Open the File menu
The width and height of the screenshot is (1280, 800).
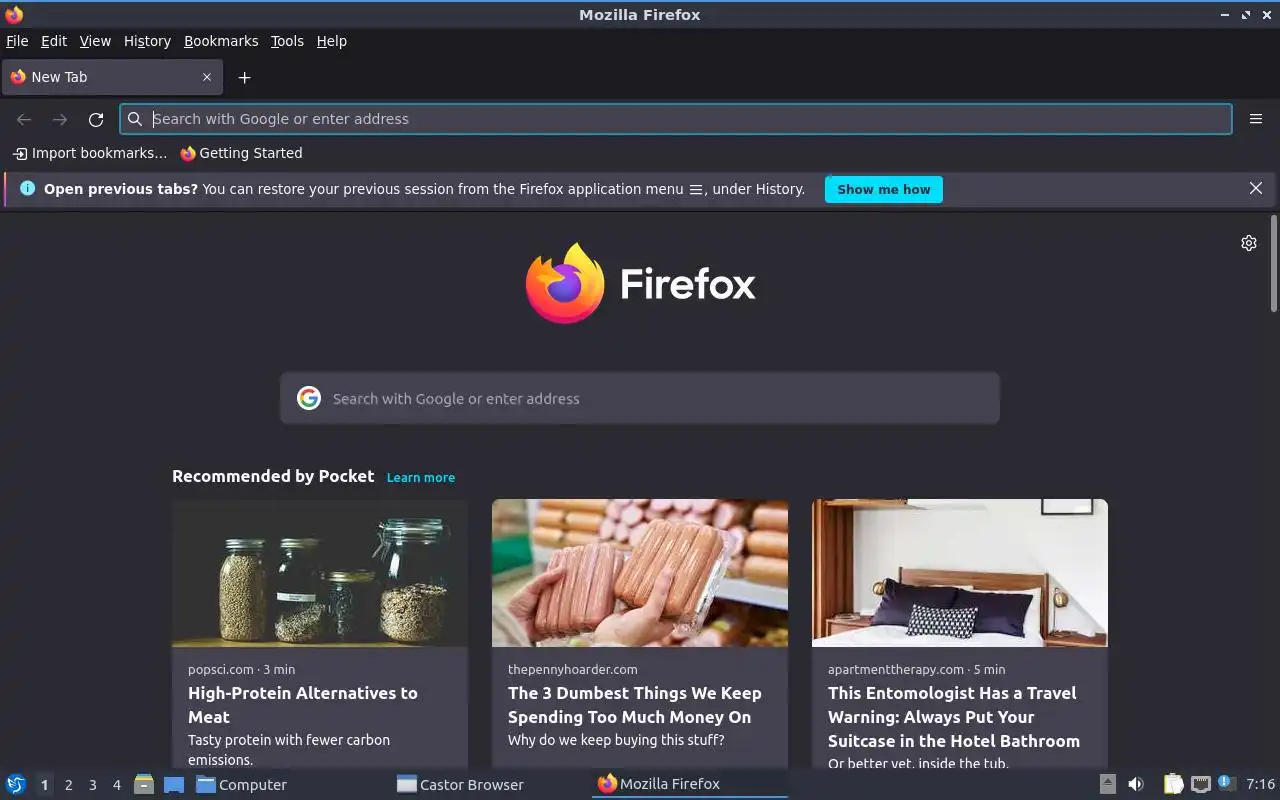[17, 41]
